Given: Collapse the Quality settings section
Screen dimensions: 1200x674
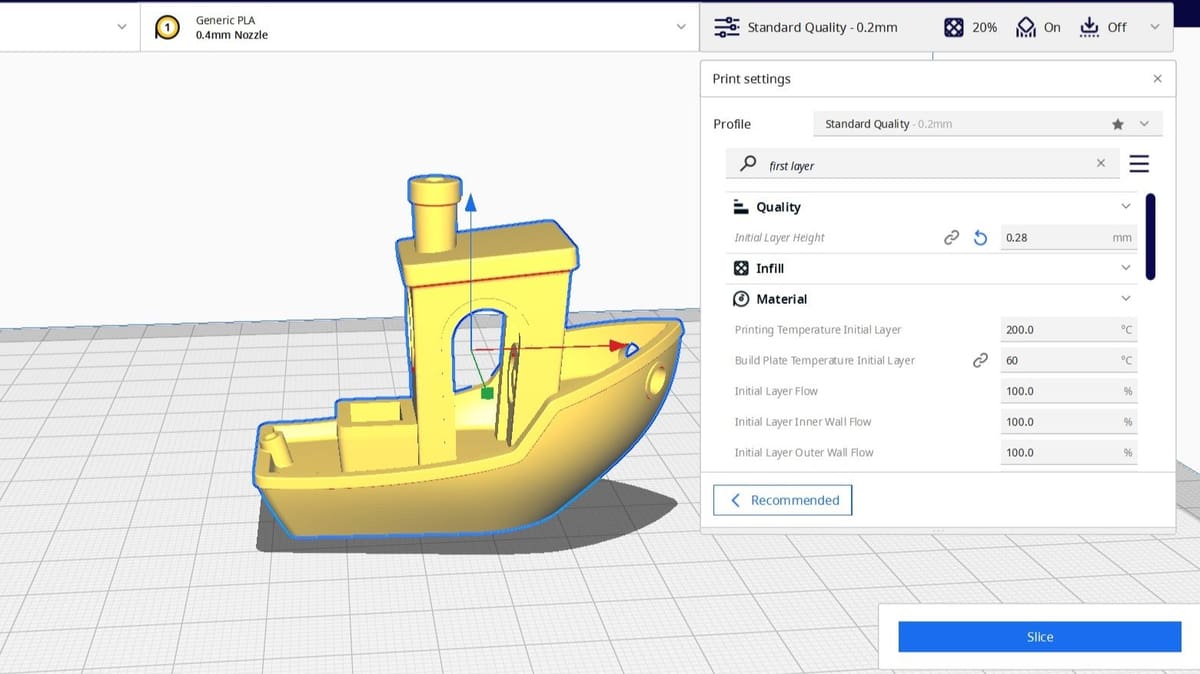Looking at the screenshot, I should [x=1126, y=207].
